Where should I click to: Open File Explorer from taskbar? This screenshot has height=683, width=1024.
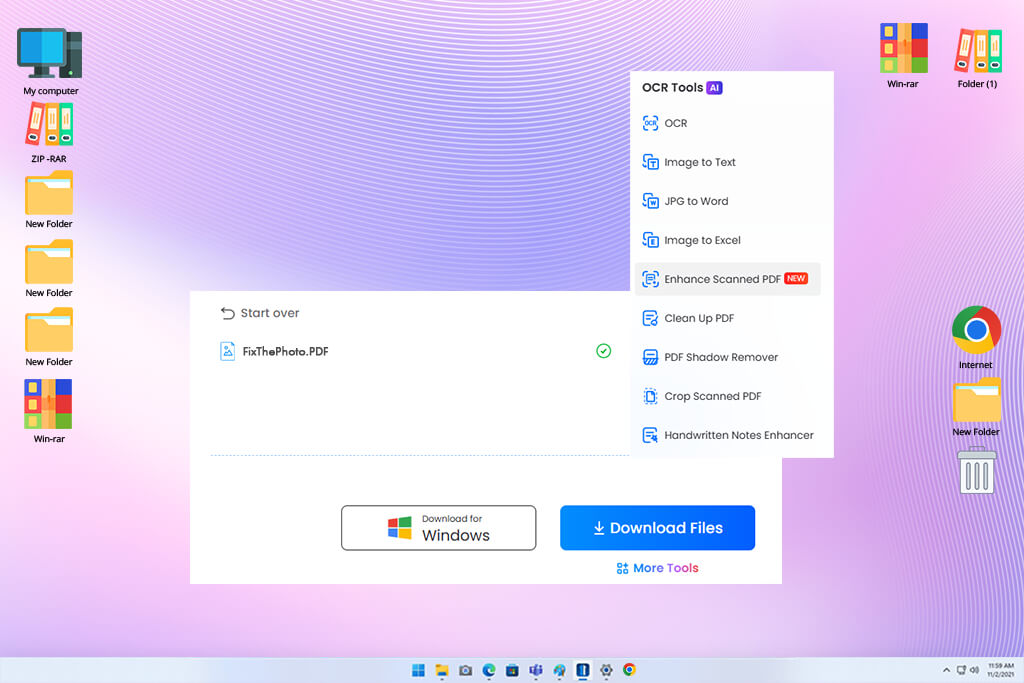click(x=442, y=670)
